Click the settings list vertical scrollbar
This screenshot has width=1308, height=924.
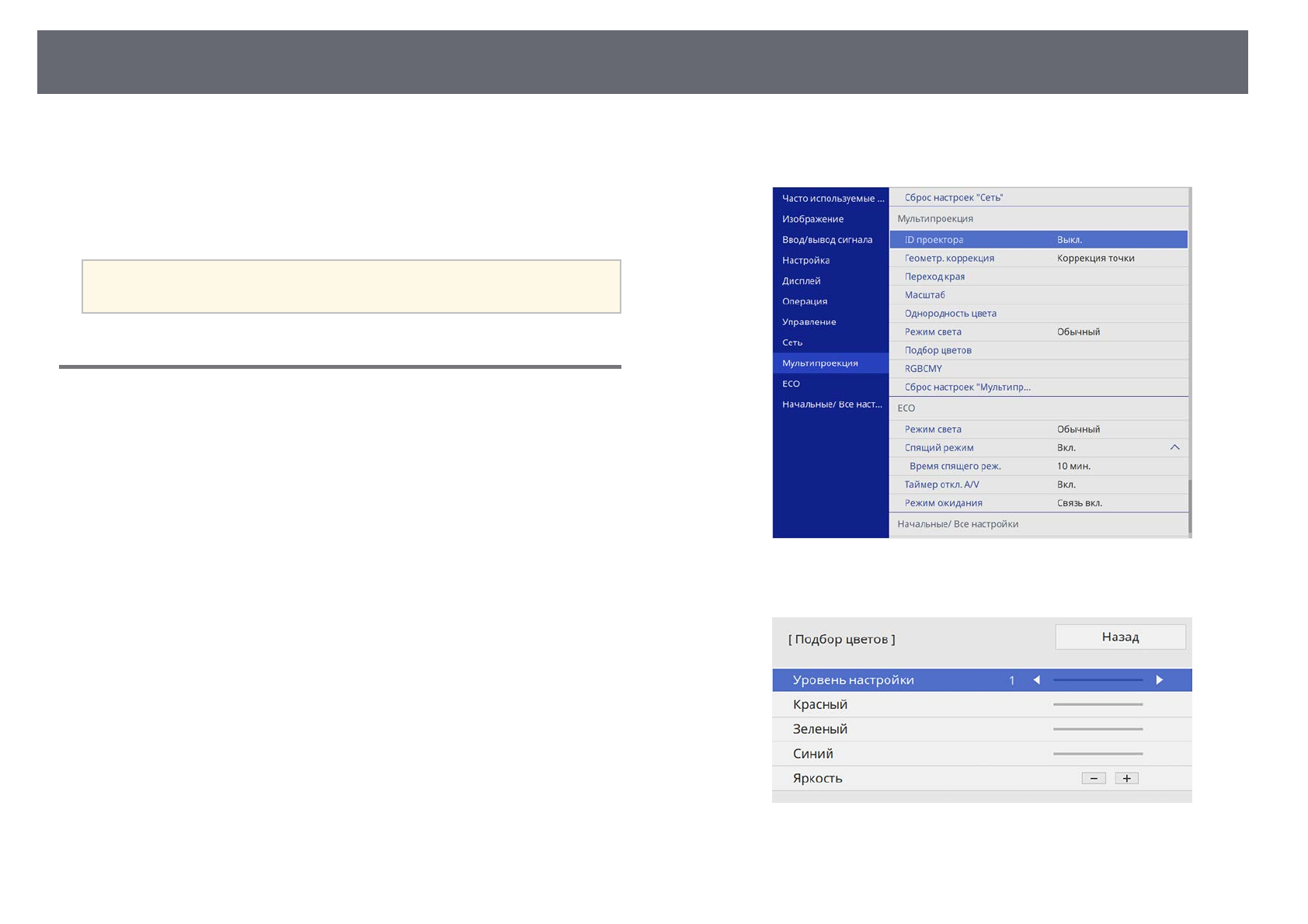[1189, 505]
